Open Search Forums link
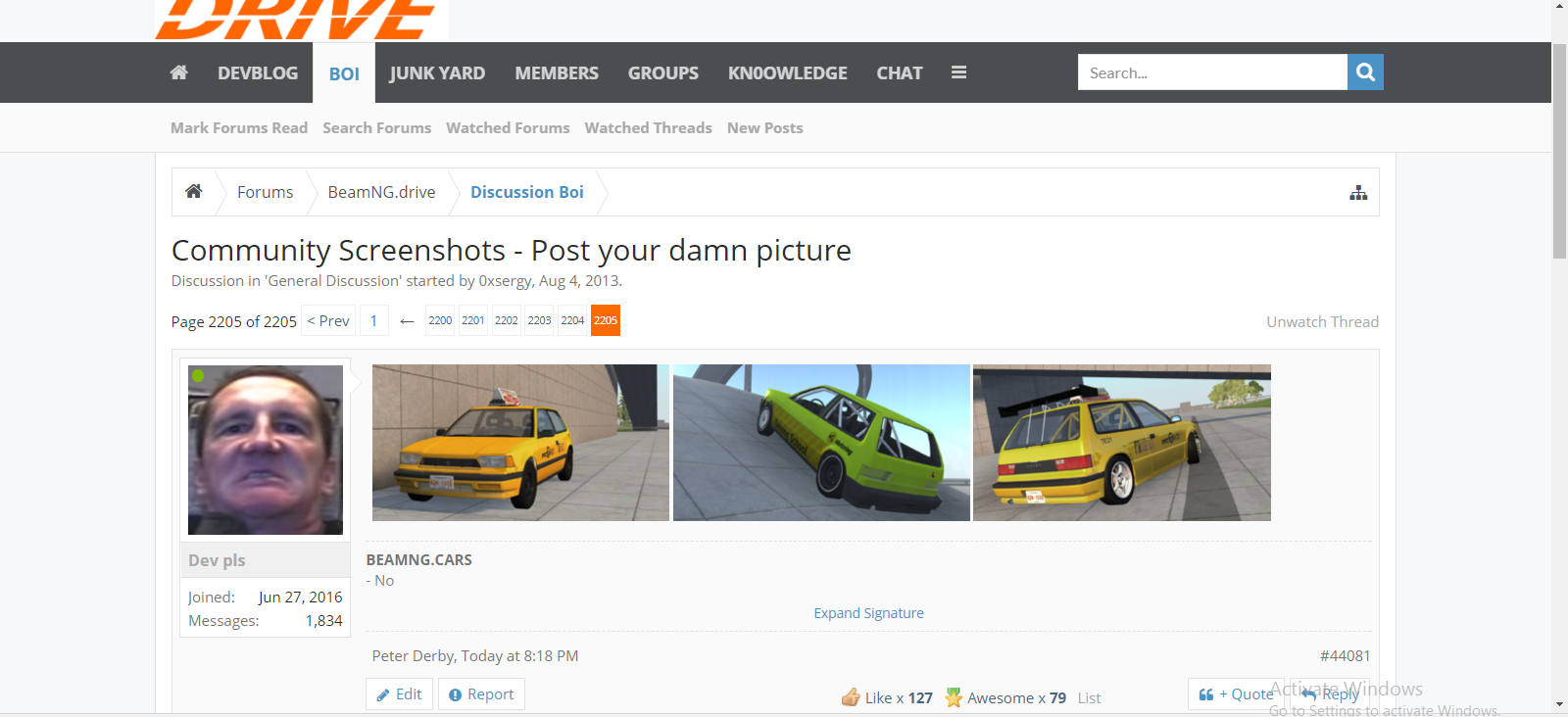This screenshot has width=1568, height=717. click(x=377, y=128)
